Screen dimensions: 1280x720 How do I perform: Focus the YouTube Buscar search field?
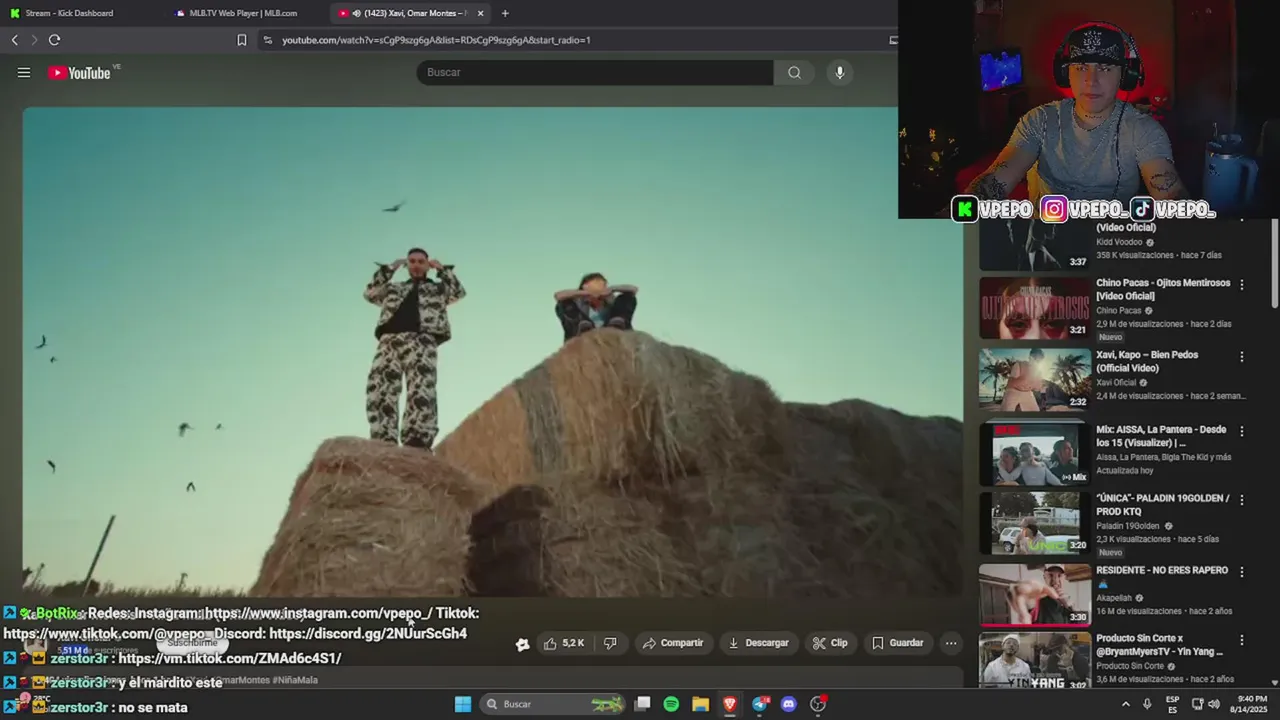595,72
